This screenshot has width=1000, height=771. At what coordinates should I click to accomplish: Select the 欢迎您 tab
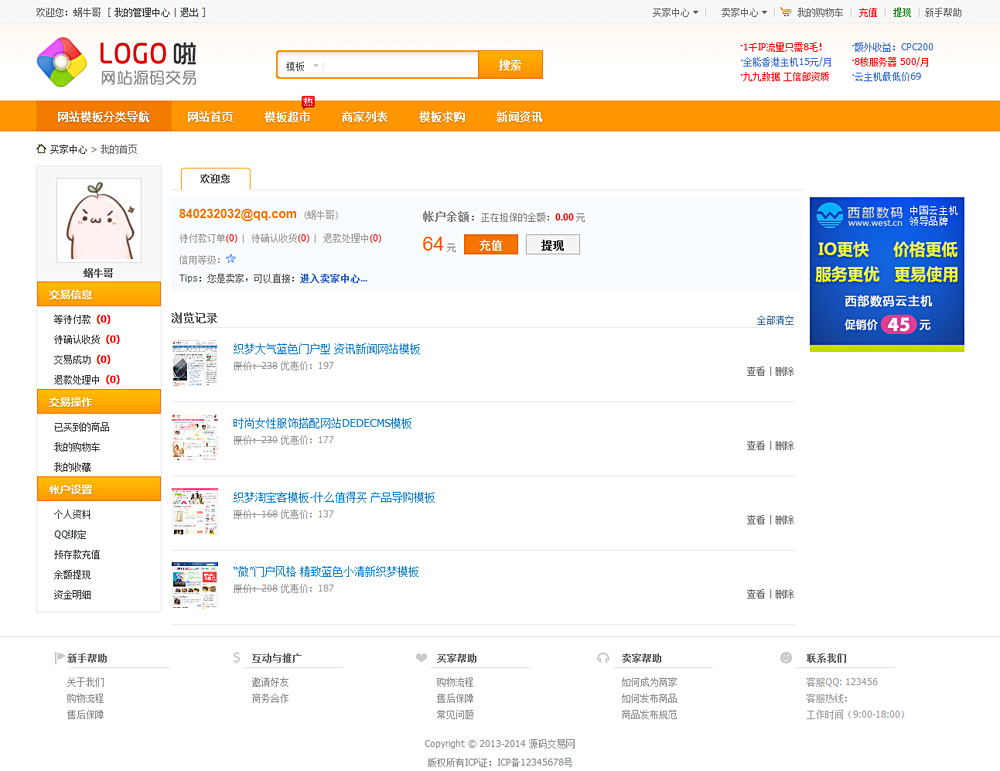pos(215,179)
